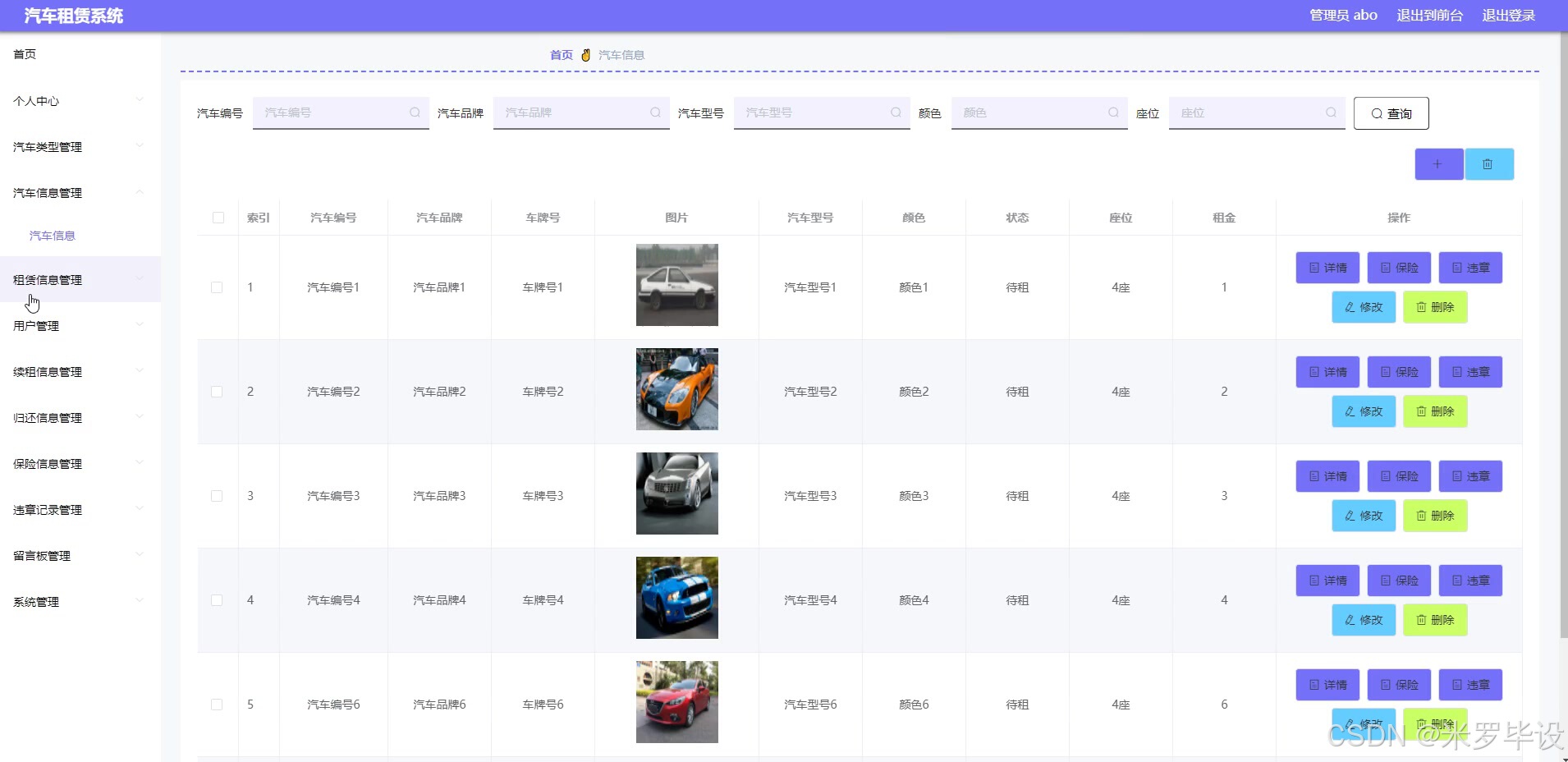
Task: Open blue car image of 汽车编号4
Action: [677, 598]
